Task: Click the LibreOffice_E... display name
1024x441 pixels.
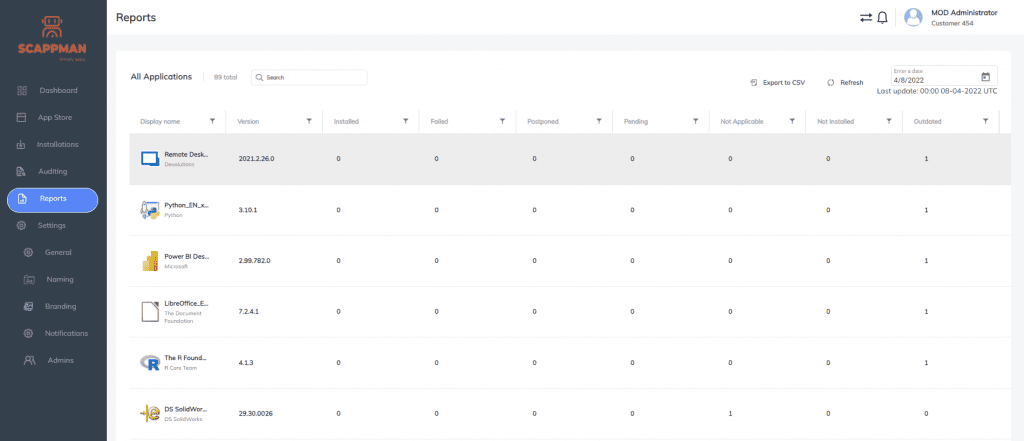Action: [187, 304]
